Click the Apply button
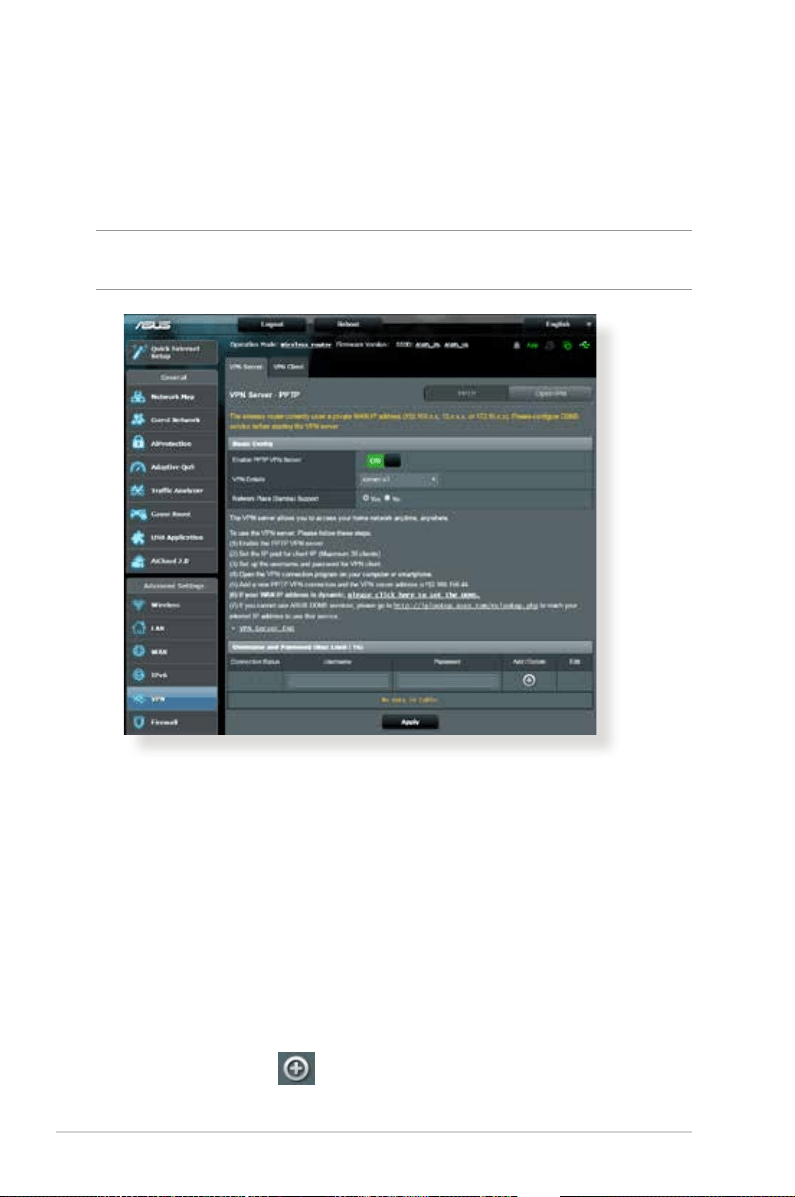The width and height of the screenshot is (795, 1197). click(410, 722)
